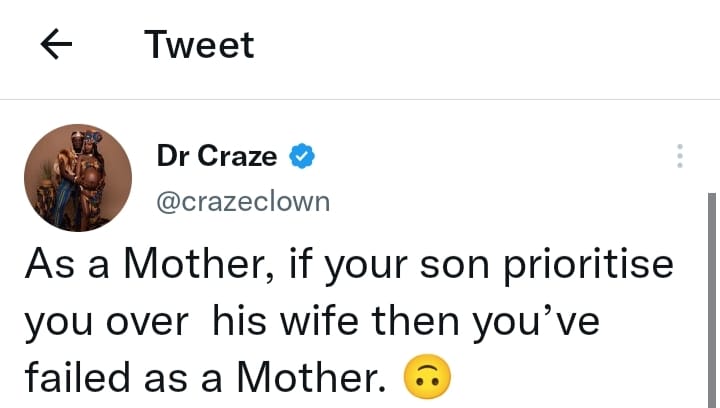Click the blue verified badge

pyautogui.click(x=303, y=155)
